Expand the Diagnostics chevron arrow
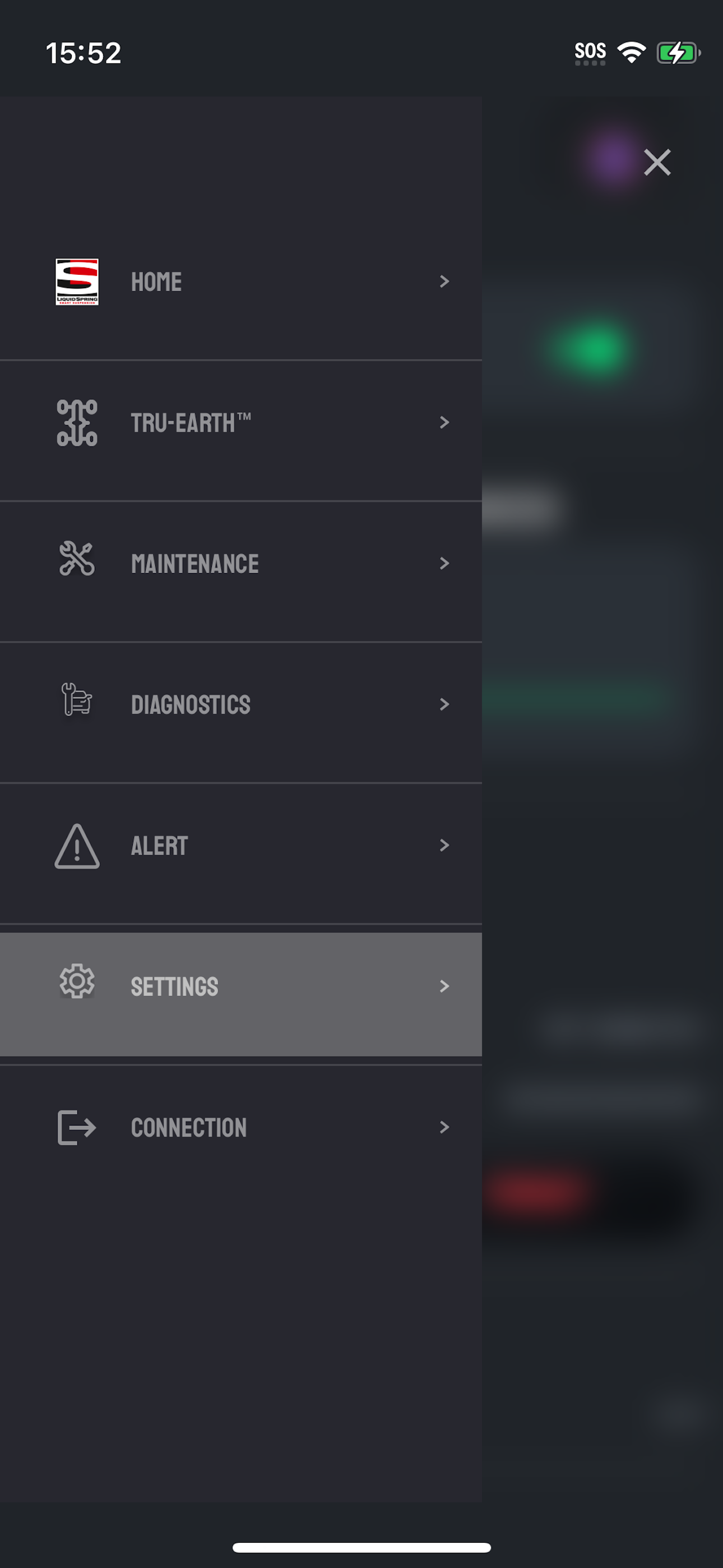723x1568 pixels. click(444, 704)
